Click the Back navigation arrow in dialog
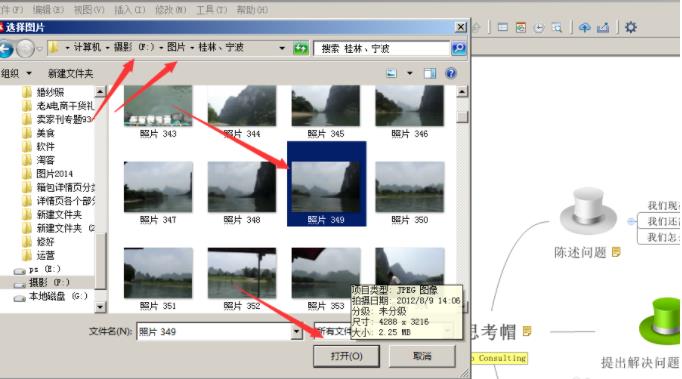682x379 pixels. pyautogui.click(x=5, y=49)
